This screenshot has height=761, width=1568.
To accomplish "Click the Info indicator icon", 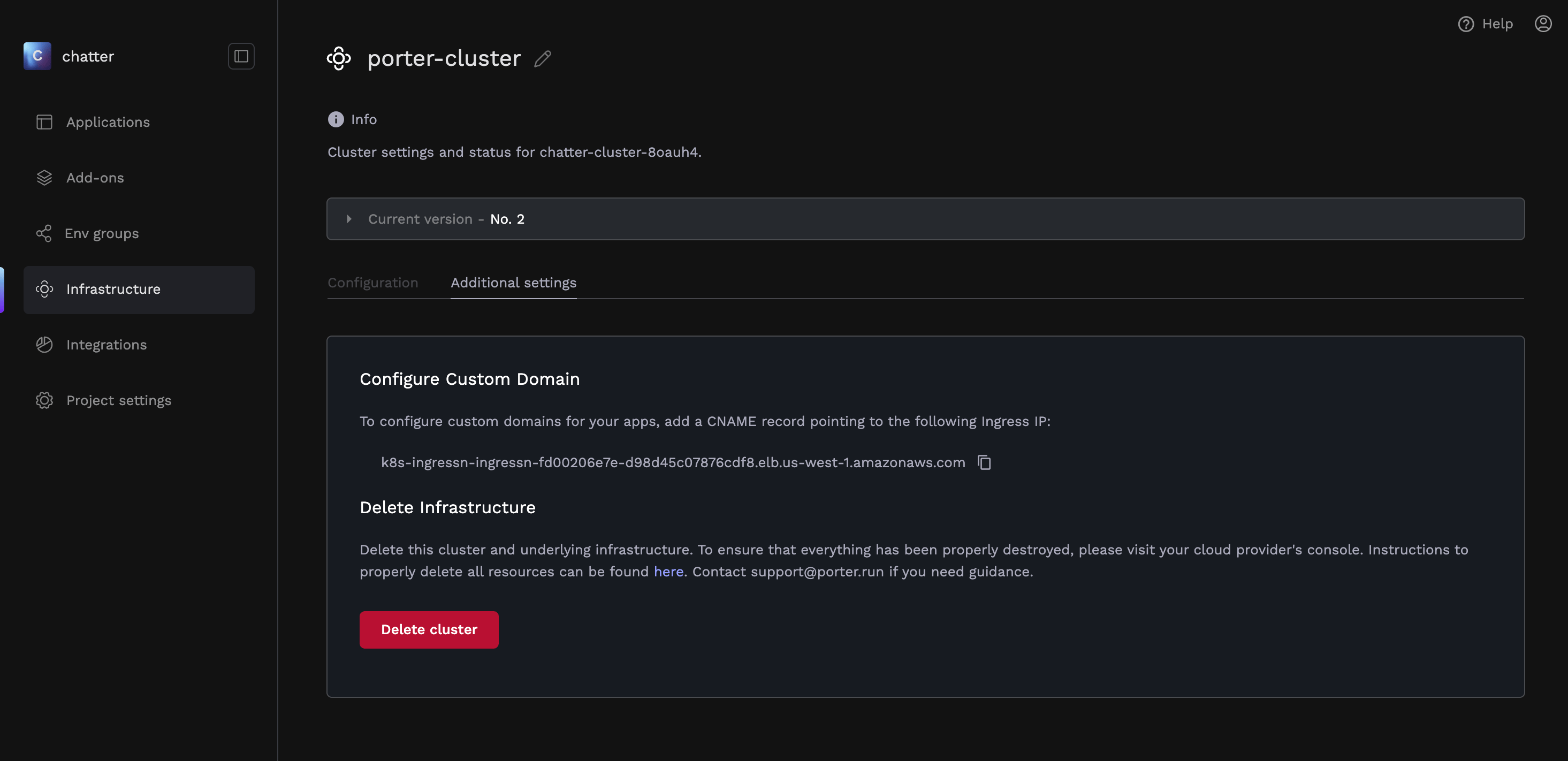I will pyautogui.click(x=336, y=119).
